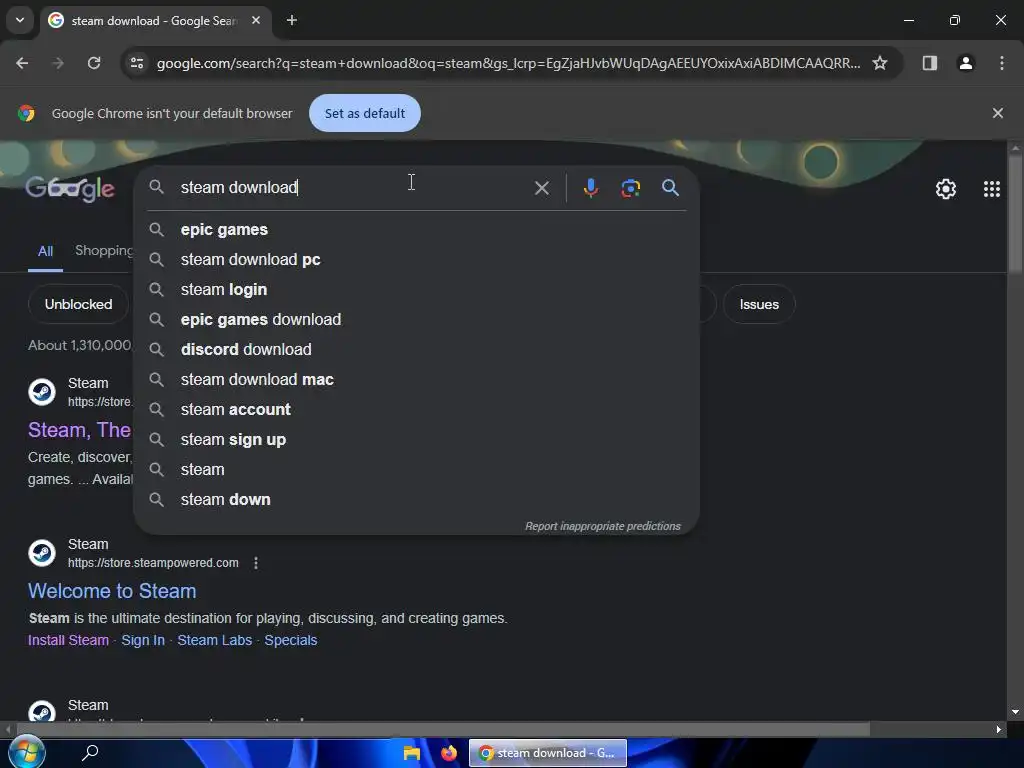
Task: Open the Steam Labs sitelink
Action: tap(214, 640)
